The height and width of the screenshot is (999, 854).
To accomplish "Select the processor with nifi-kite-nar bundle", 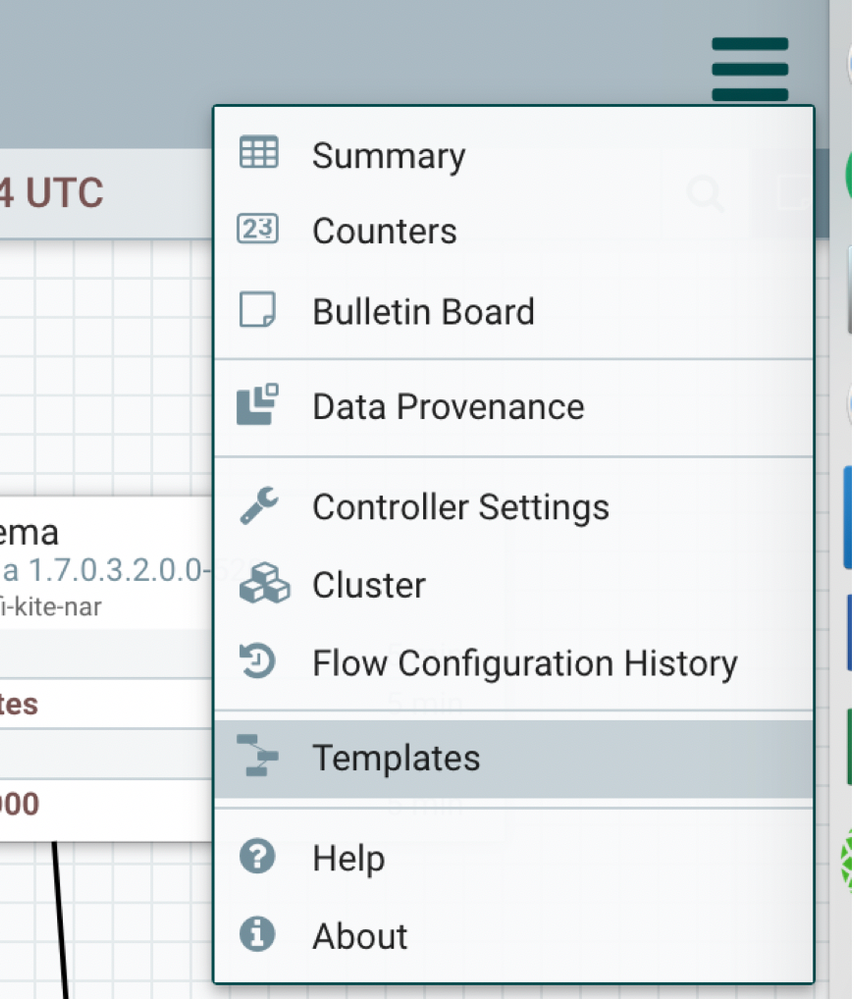I will tap(100, 560).
